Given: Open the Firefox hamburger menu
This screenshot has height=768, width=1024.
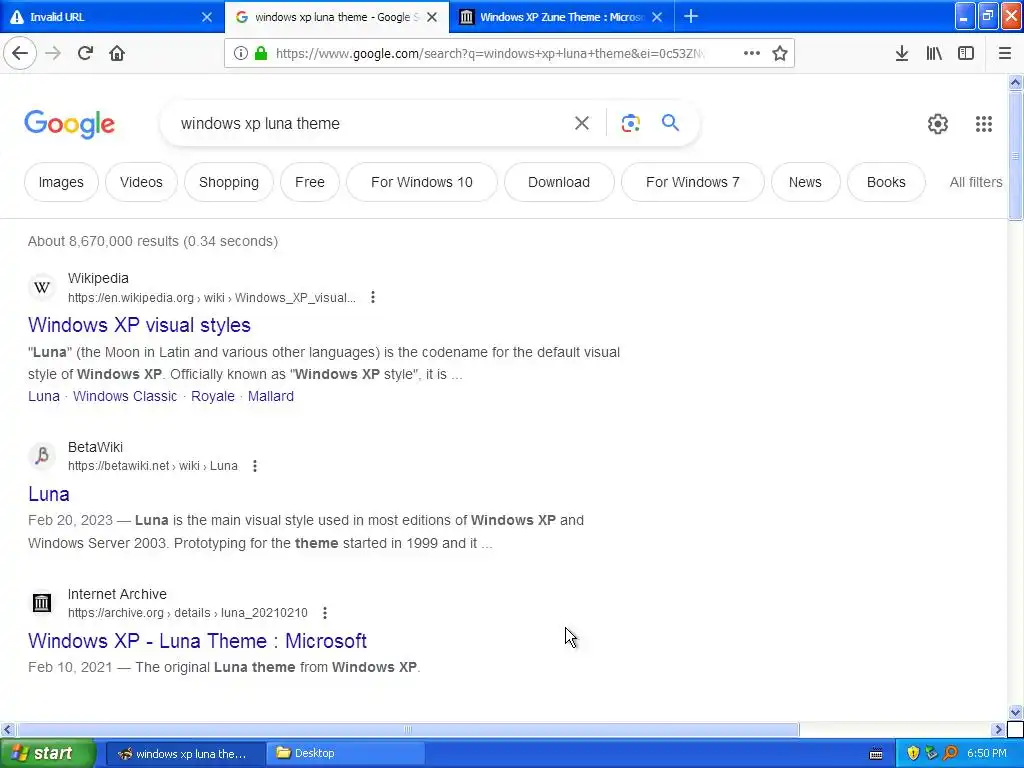Looking at the screenshot, I should (1004, 53).
